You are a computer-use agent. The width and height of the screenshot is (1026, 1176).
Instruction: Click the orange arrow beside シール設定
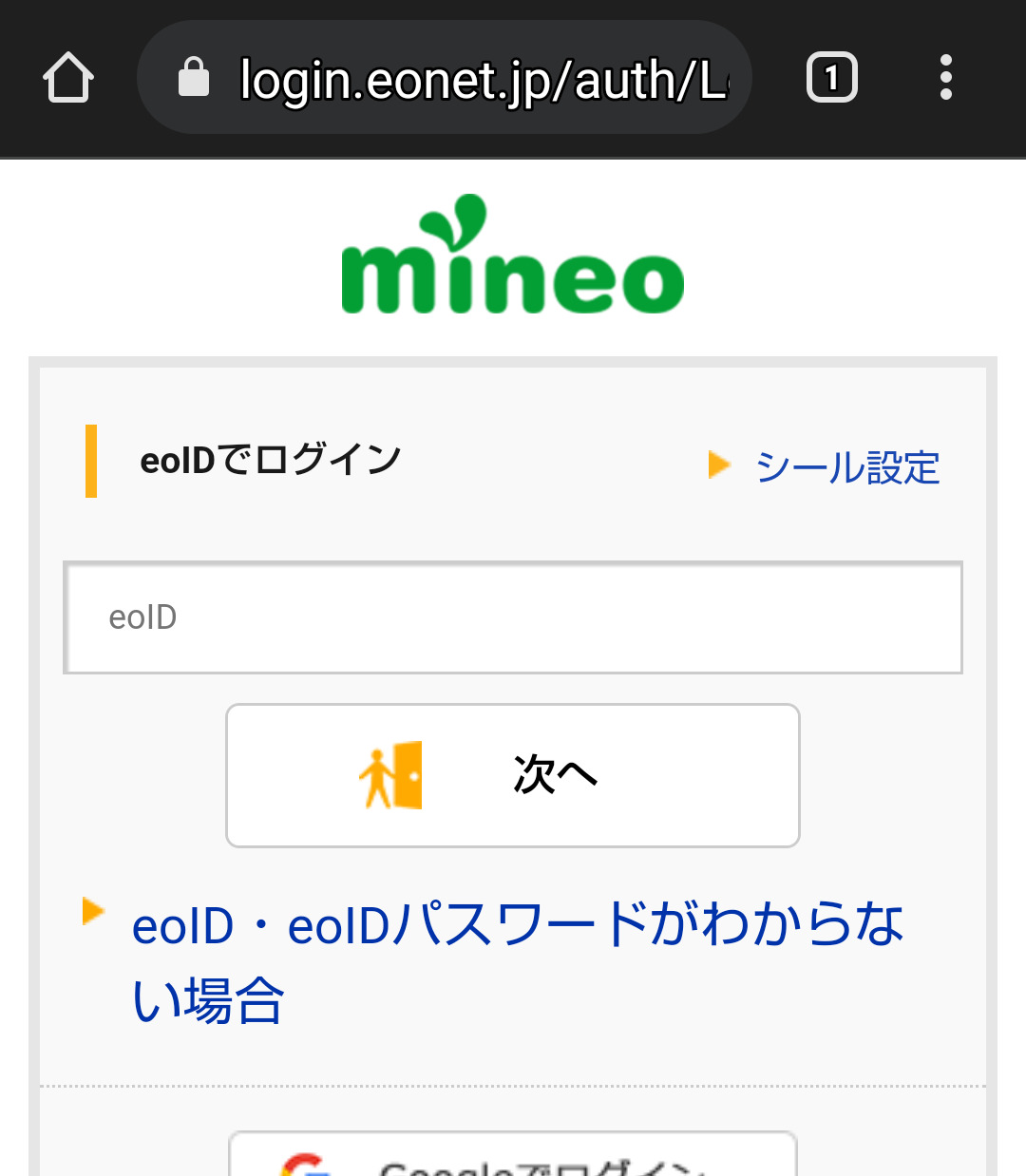point(719,465)
